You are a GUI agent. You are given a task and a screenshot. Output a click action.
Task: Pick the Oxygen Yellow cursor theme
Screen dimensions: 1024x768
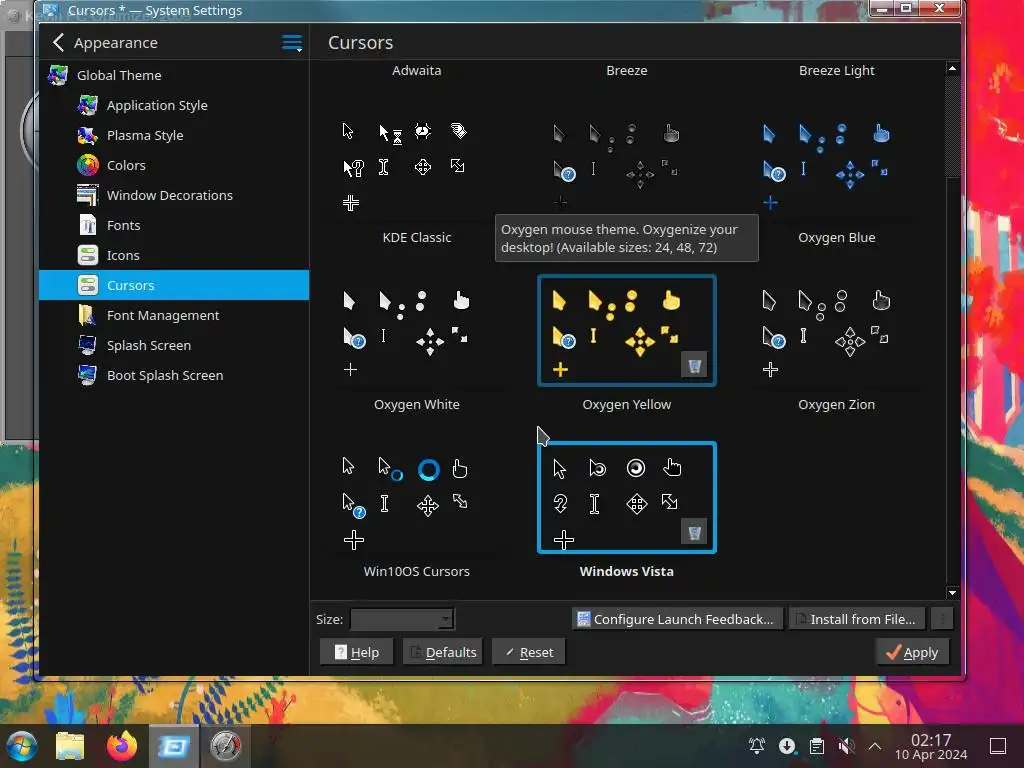pos(626,330)
